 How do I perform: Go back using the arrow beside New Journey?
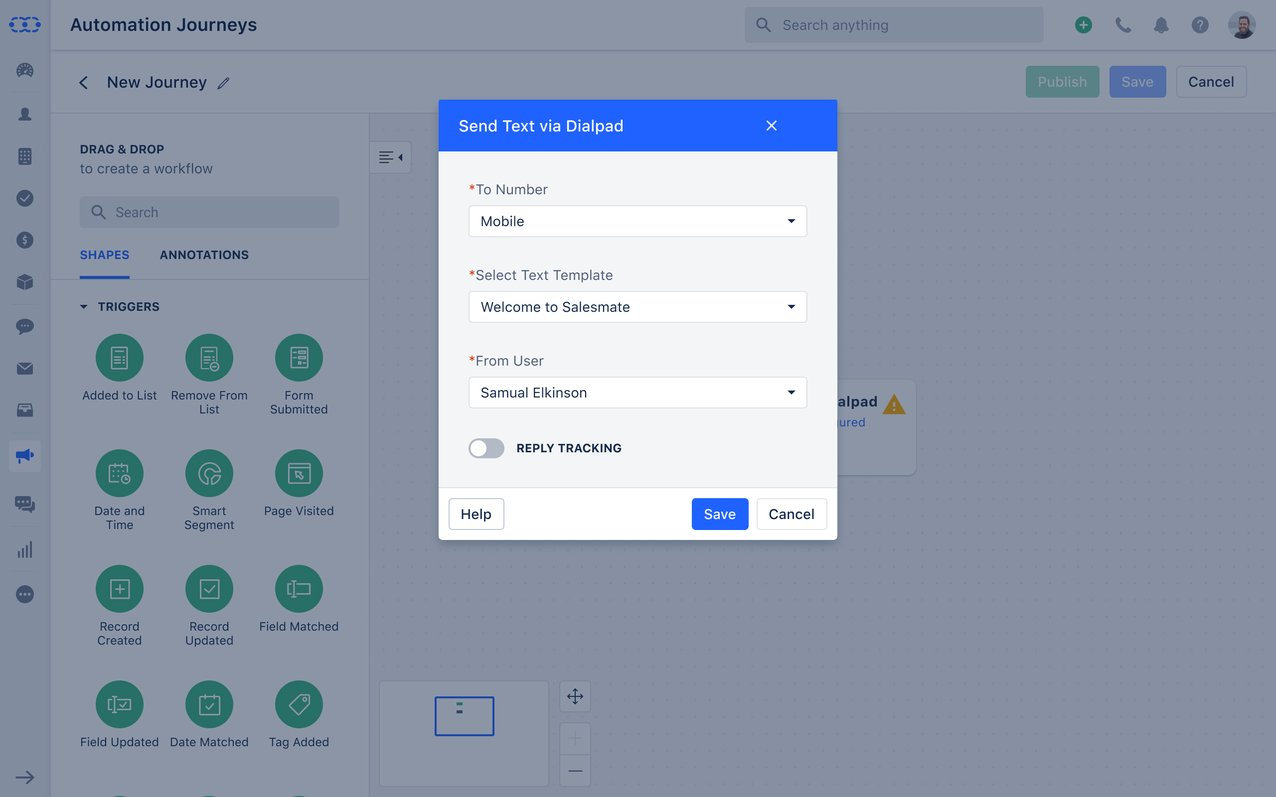[84, 82]
